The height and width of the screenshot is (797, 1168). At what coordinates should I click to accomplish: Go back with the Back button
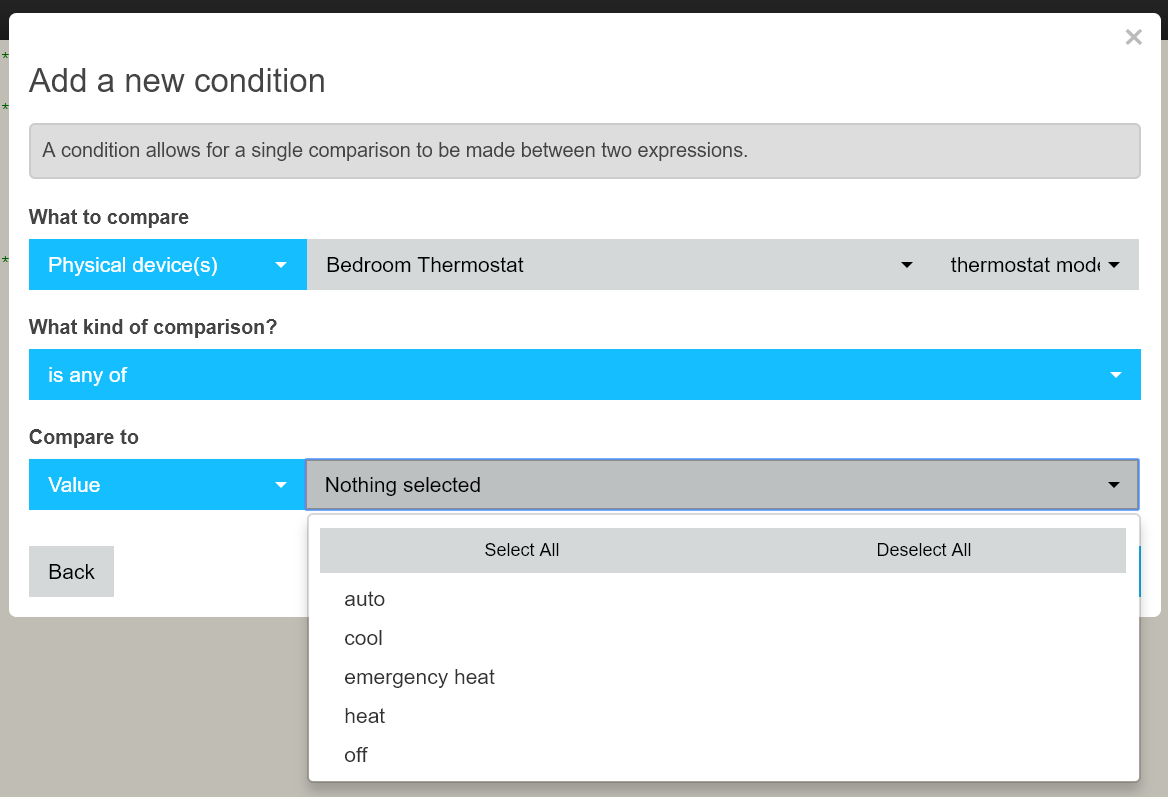pyautogui.click(x=72, y=571)
